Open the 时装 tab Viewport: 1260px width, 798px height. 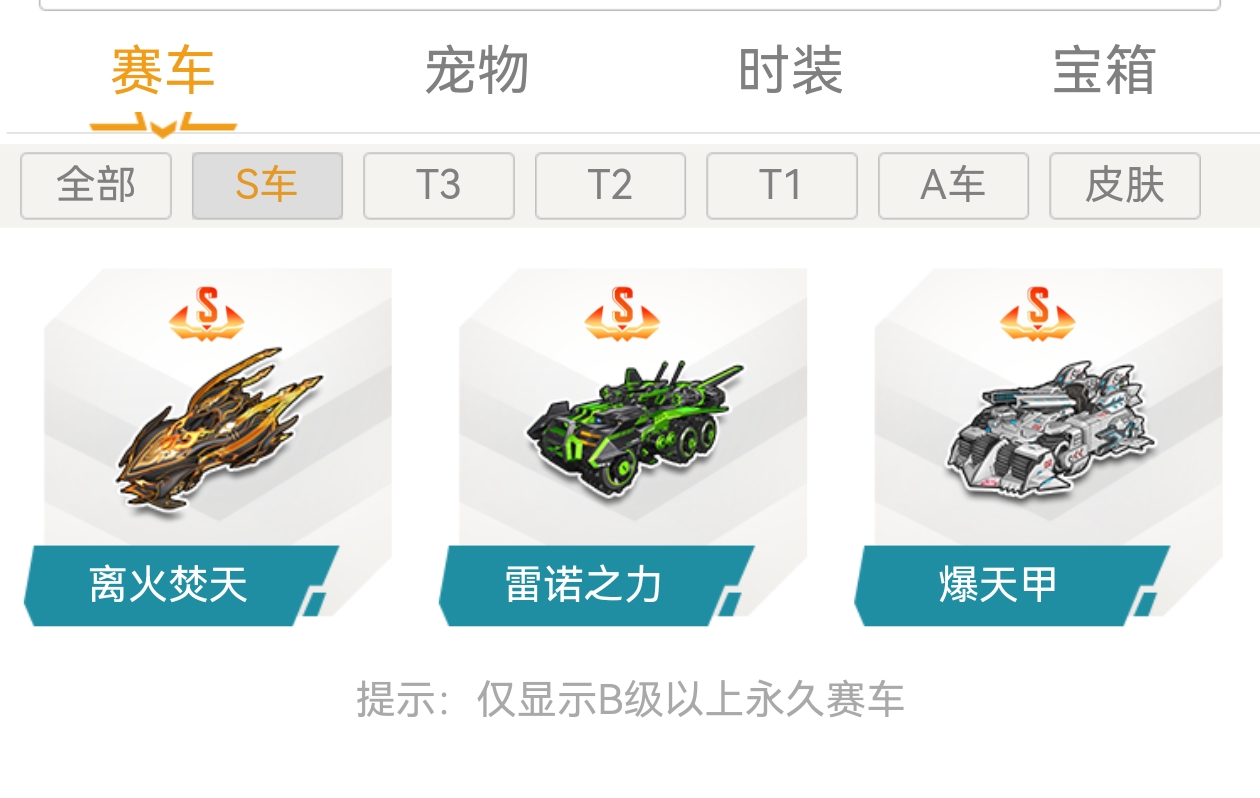(791, 71)
